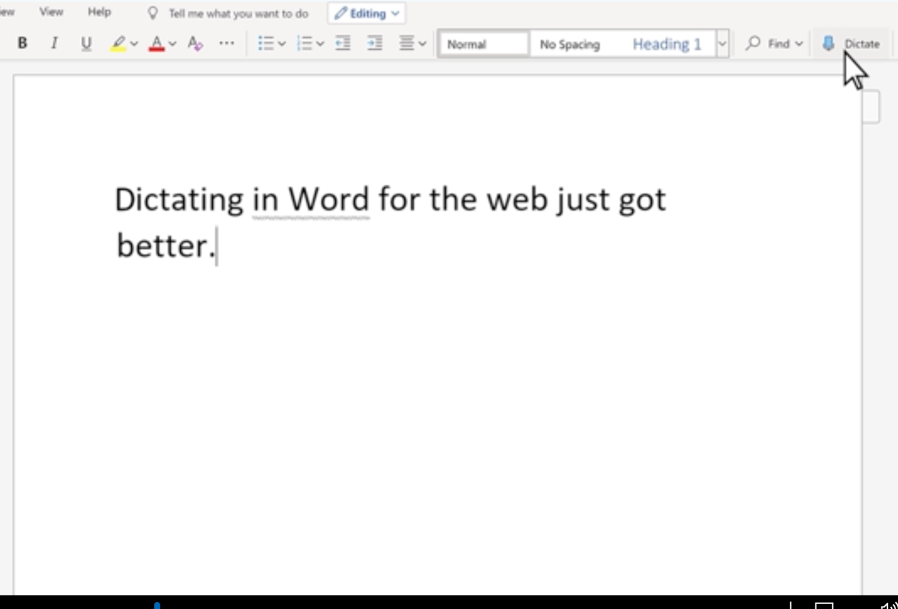Select the Normal style
This screenshot has width=898, height=609.
[x=483, y=44]
